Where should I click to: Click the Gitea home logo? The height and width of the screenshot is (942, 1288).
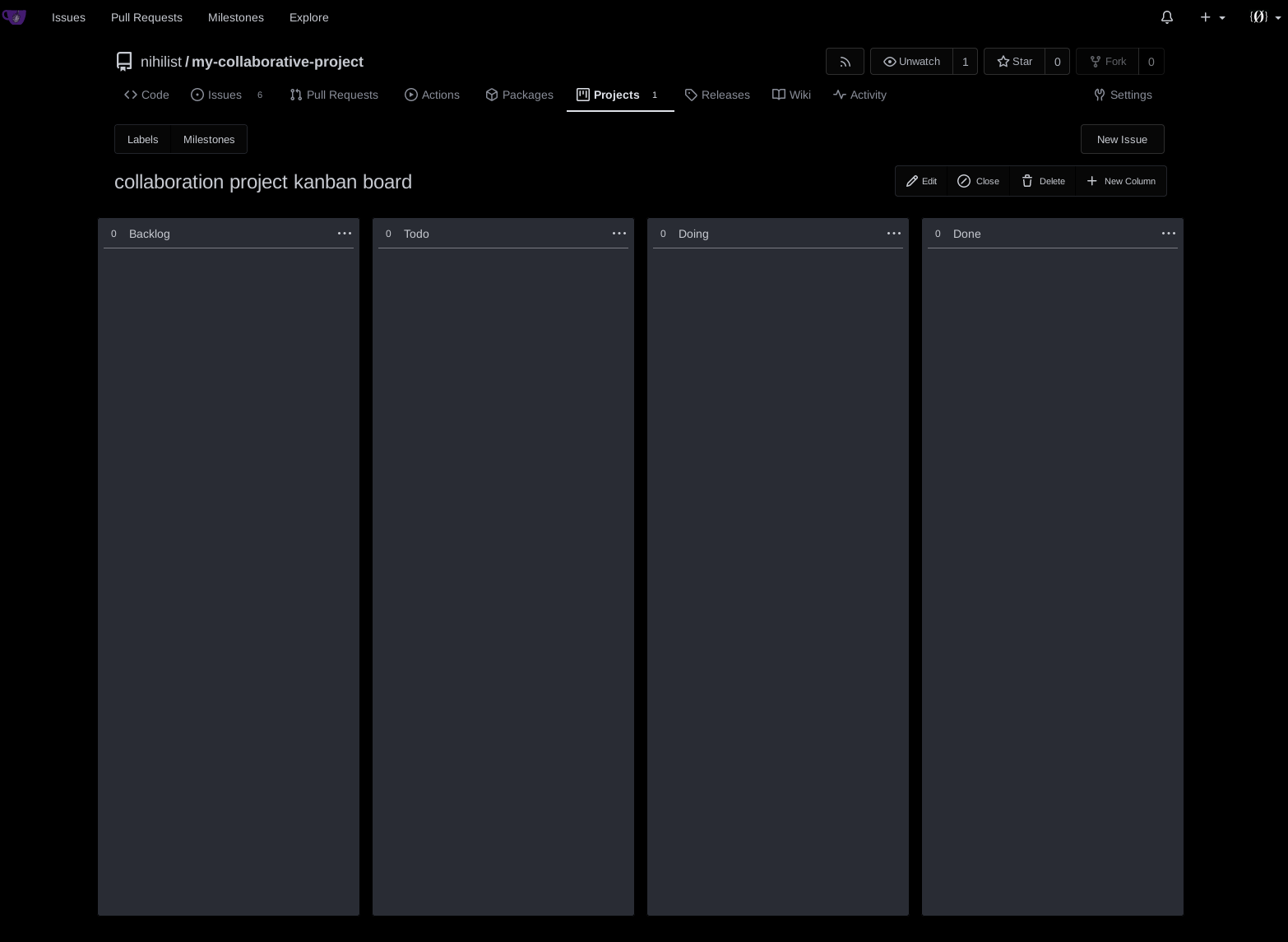(x=14, y=17)
